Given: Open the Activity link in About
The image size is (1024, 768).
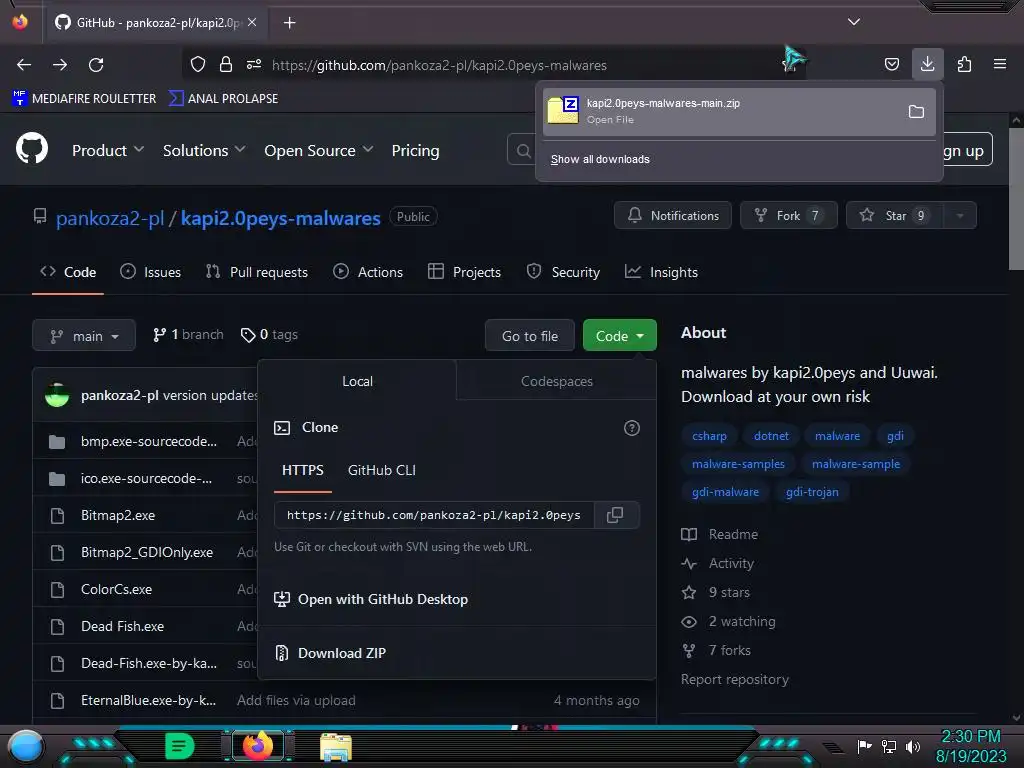Looking at the screenshot, I should coord(718,563).
